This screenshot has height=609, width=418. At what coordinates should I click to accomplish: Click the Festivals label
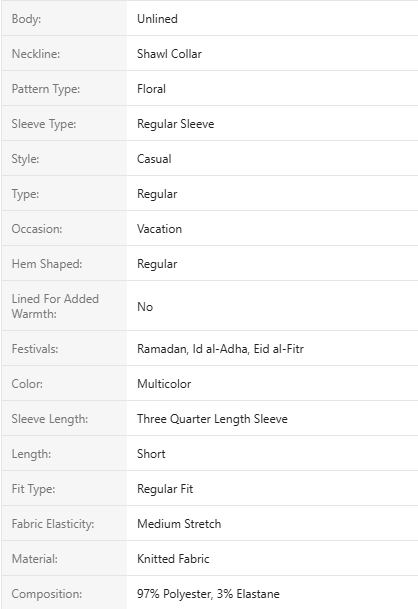click(35, 349)
